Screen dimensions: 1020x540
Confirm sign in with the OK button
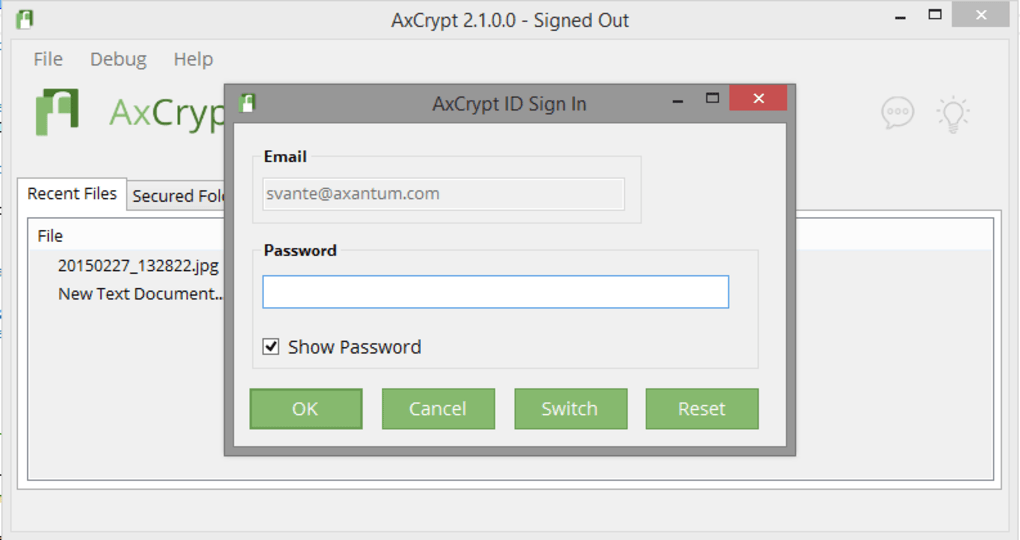[306, 409]
